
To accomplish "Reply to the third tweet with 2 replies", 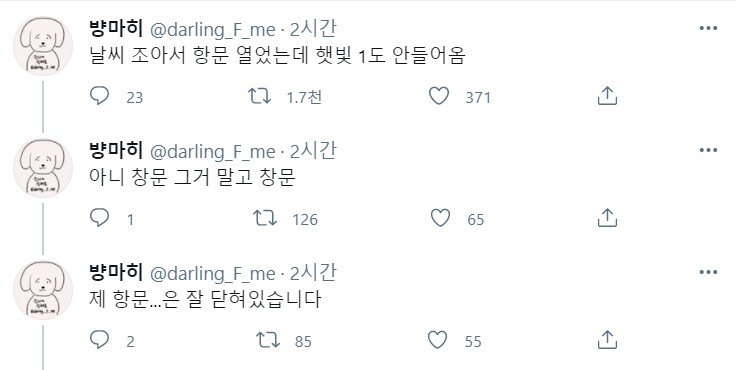I will click(x=99, y=340).
